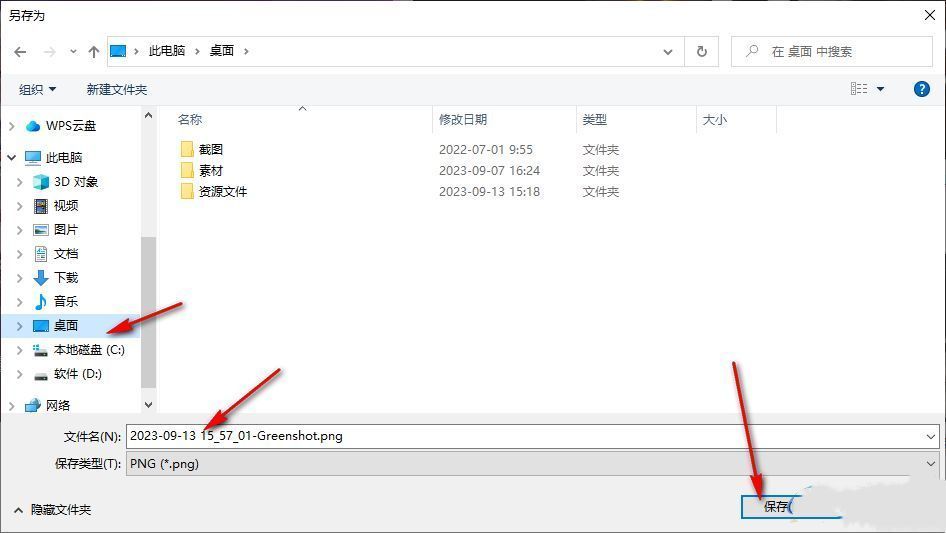Open the 文件名 dropdown arrow

931,436
